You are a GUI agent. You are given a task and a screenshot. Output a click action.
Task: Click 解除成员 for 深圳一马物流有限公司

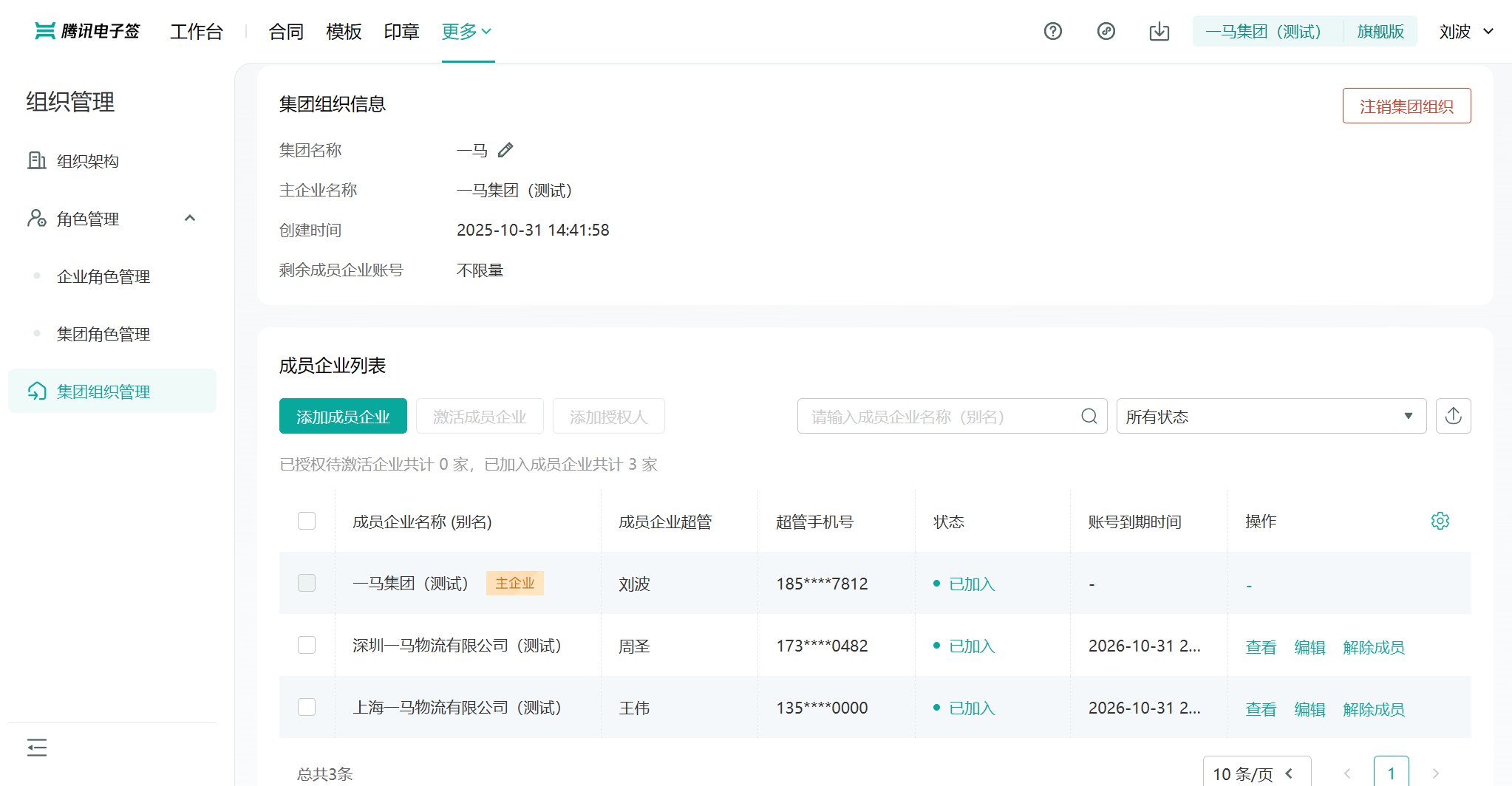1373,647
